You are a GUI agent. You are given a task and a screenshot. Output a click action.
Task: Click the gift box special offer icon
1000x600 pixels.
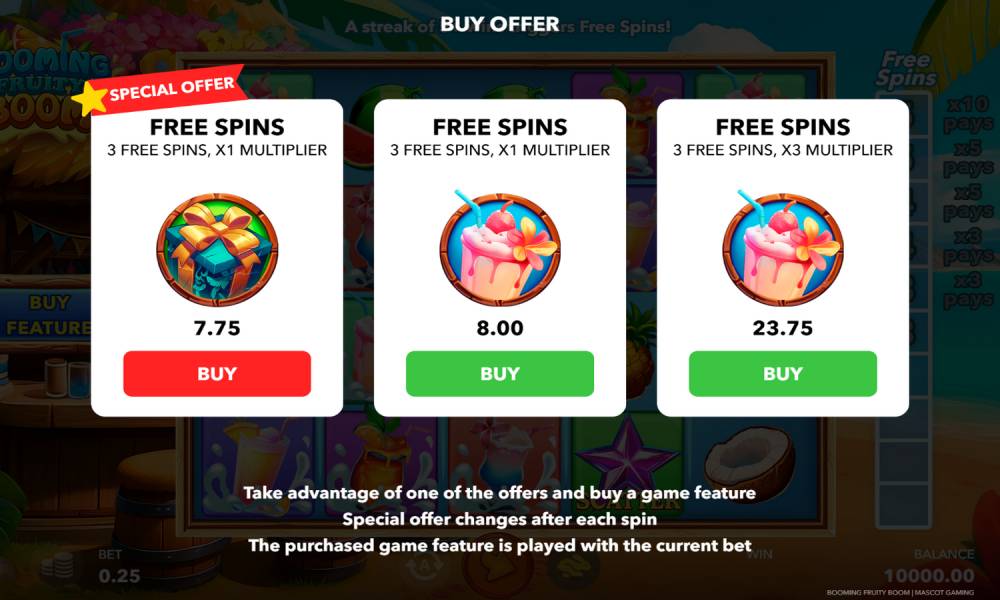(217, 250)
